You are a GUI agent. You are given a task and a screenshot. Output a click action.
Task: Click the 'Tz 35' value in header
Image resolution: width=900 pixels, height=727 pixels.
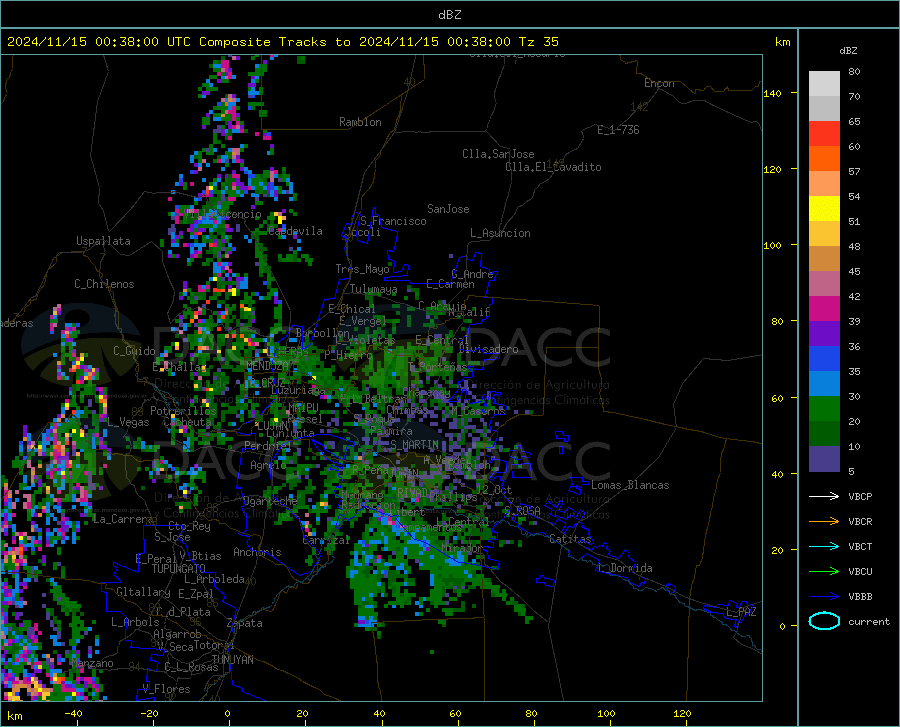click(538, 42)
